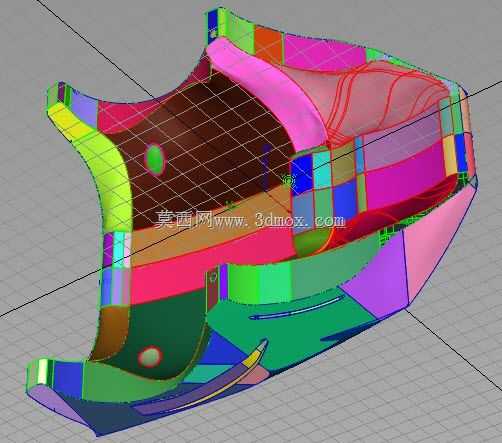Click the green concentric pivot marker in the viewport center
502x443 pixels.
pos(288,180)
